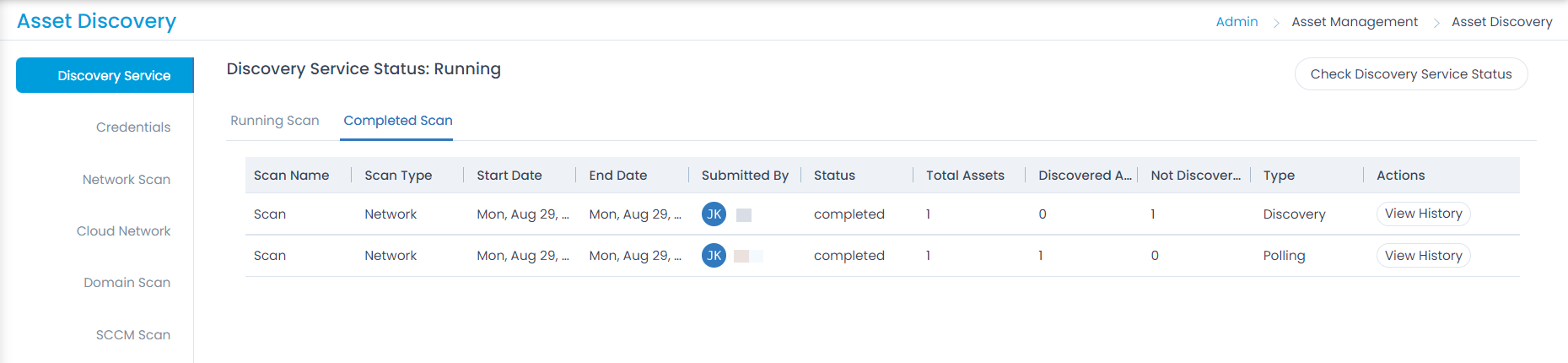Click the Asset Management breadcrumb

point(1355,22)
